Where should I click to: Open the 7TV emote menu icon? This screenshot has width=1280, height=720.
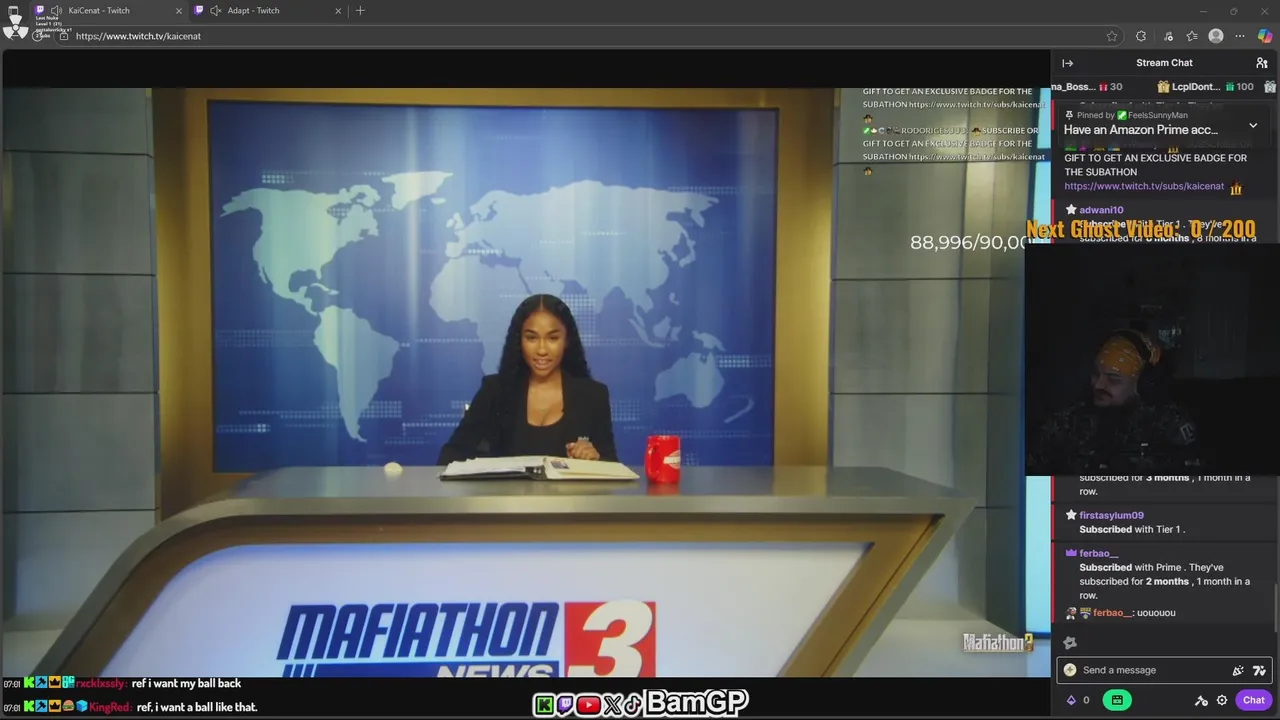point(1259,670)
